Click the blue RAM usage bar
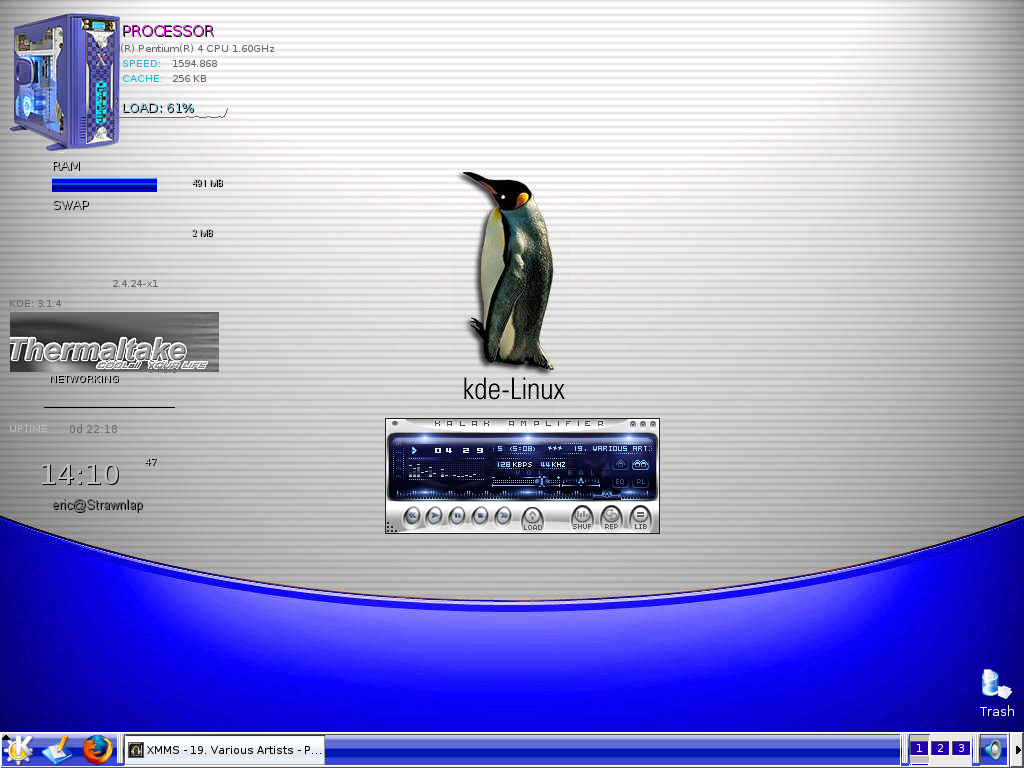 click(x=104, y=185)
